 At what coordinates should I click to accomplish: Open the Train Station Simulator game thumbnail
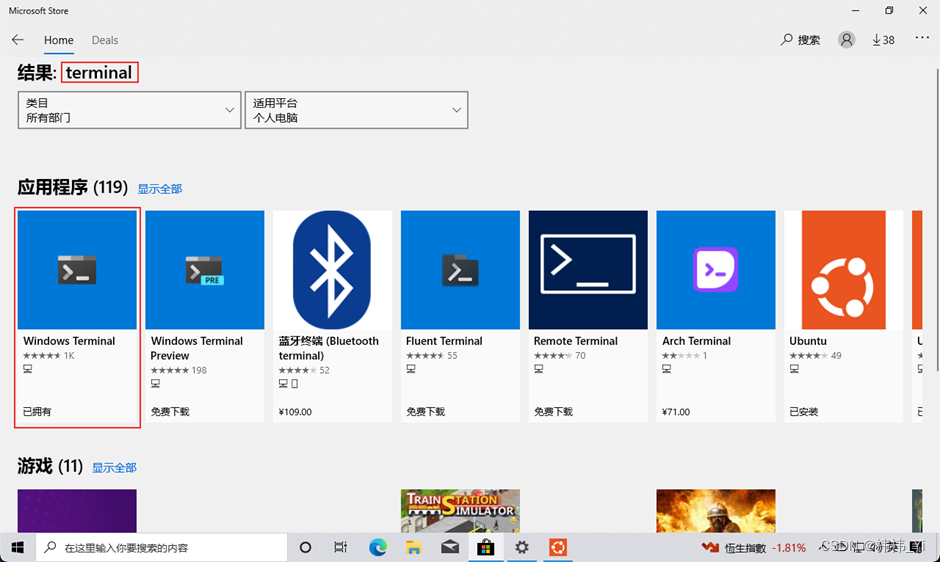point(460,510)
